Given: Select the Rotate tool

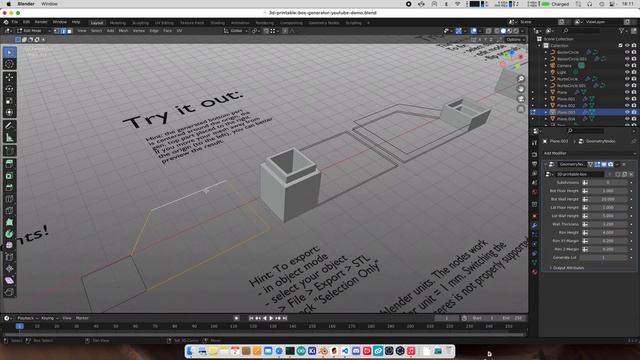Looking at the screenshot, I should tap(9, 89).
